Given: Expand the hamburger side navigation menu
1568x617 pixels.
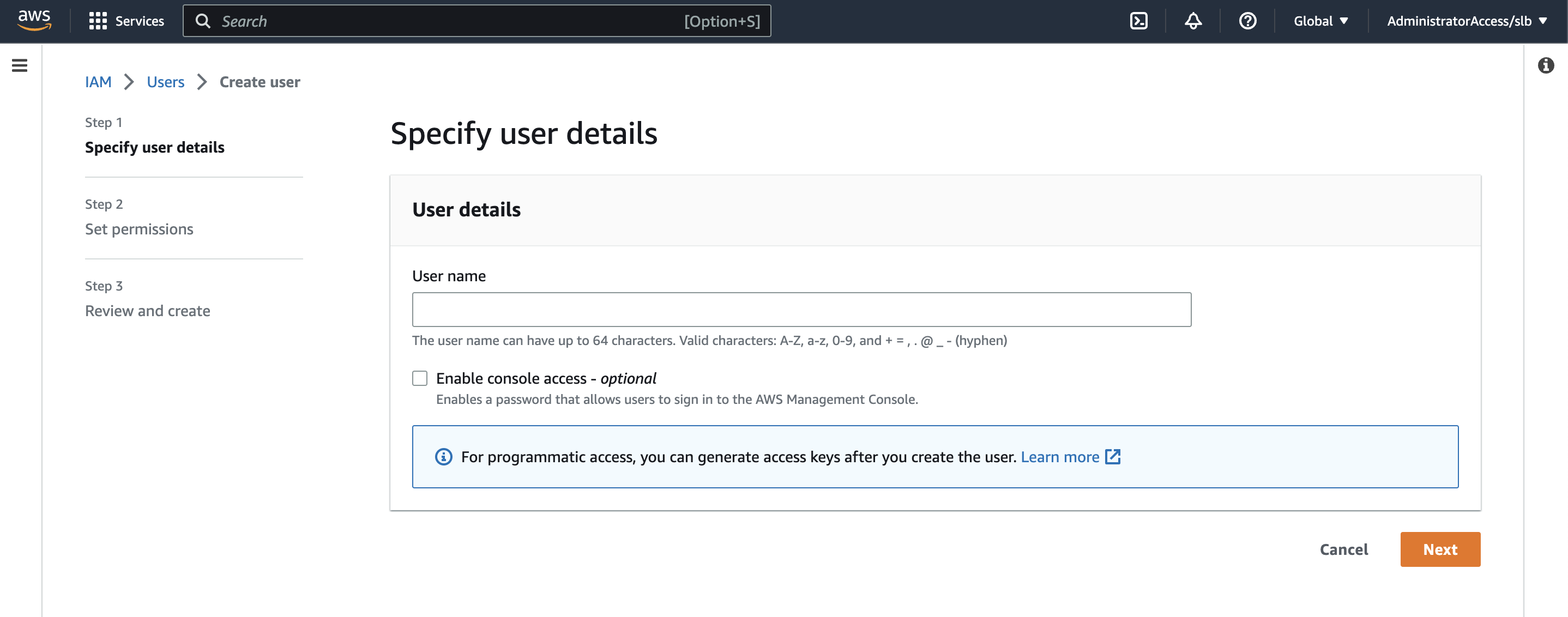Looking at the screenshot, I should pos(20,65).
